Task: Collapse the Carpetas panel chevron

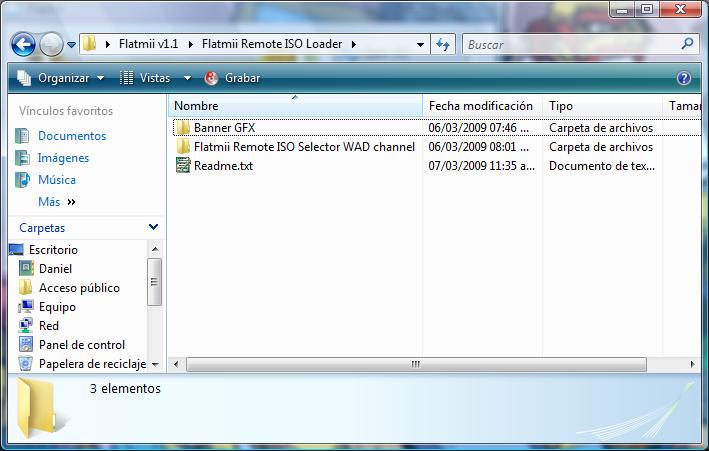Action: click(153, 227)
